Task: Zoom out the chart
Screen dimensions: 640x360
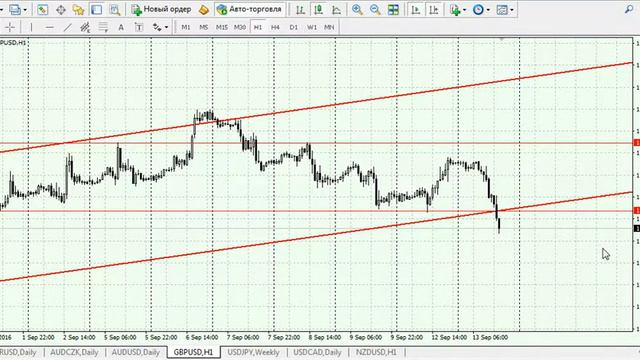Action: tap(375, 9)
